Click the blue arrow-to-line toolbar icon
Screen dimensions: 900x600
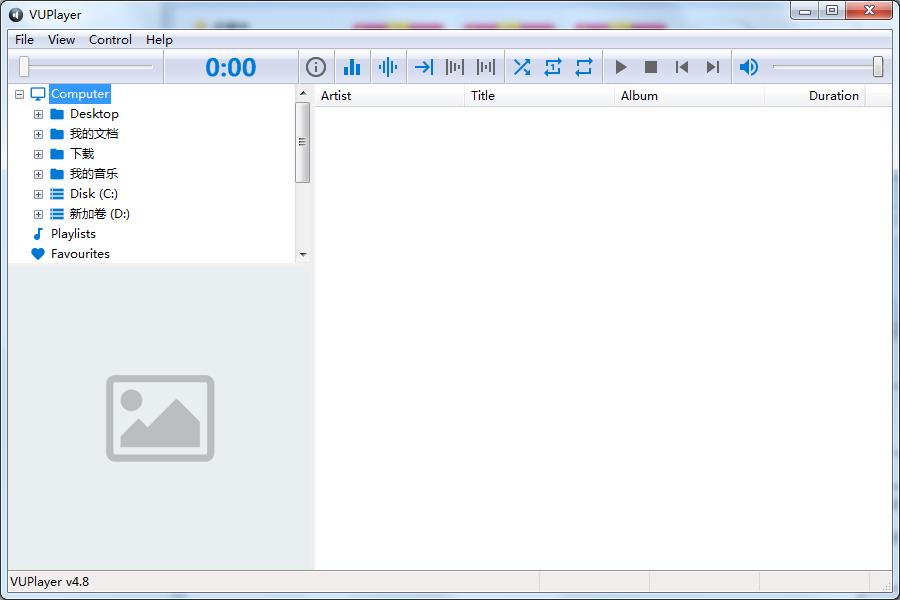coord(424,67)
